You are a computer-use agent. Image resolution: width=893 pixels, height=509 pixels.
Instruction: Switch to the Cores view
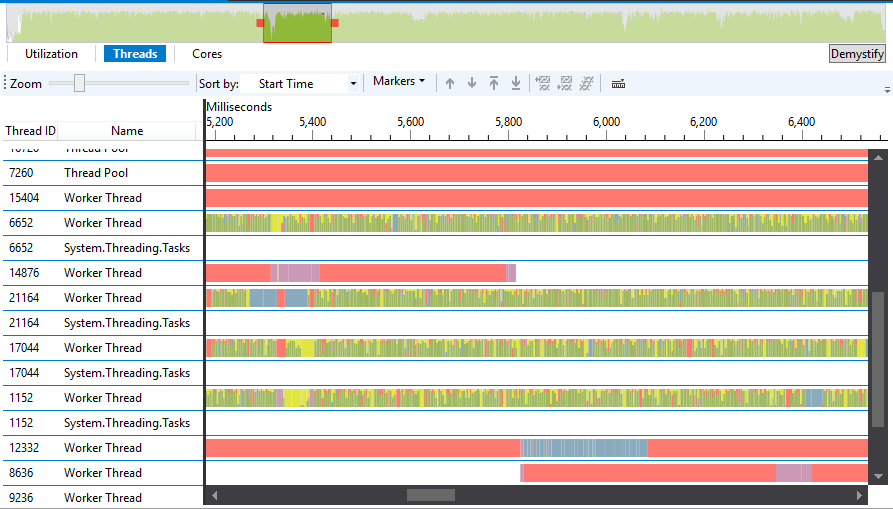(x=207, y=54)
